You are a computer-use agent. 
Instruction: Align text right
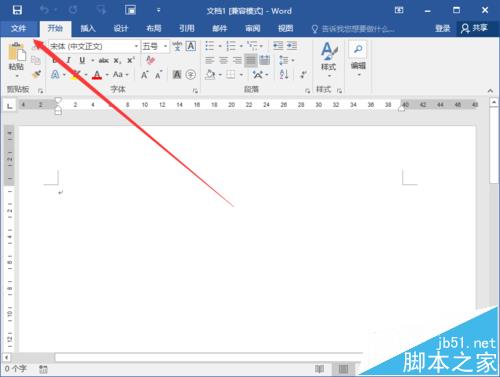237,60
